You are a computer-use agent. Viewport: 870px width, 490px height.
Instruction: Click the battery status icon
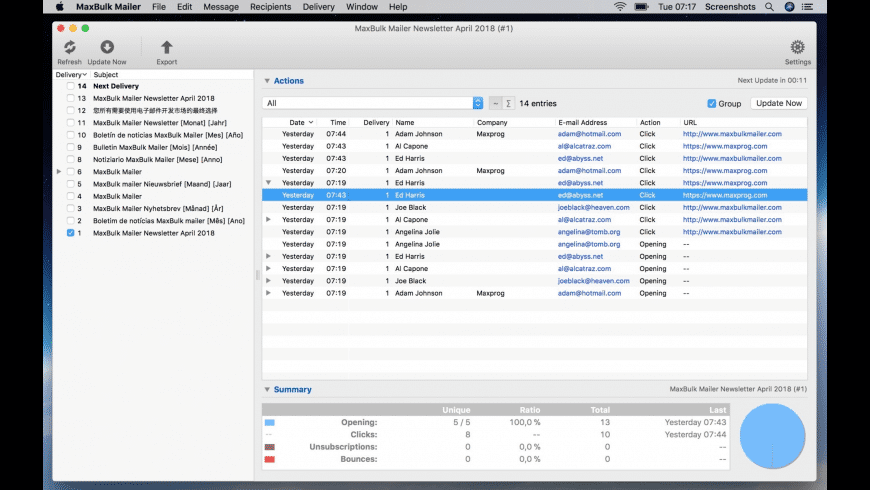tap(641, 7)
